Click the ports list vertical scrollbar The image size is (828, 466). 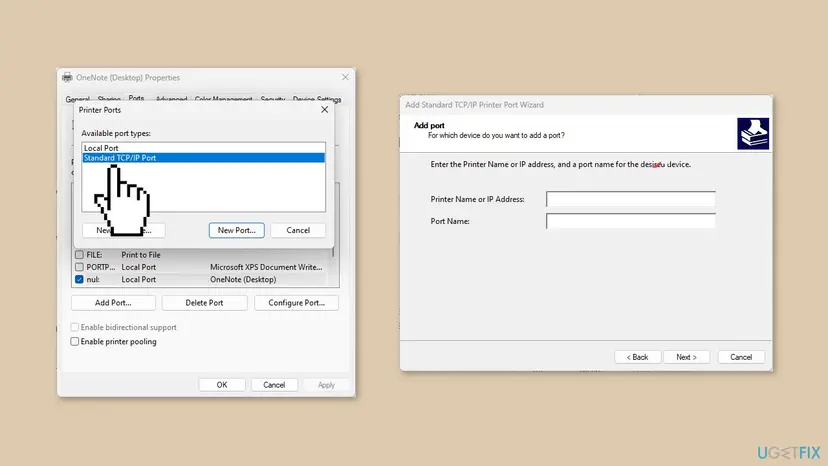click(x=333, y=253)
